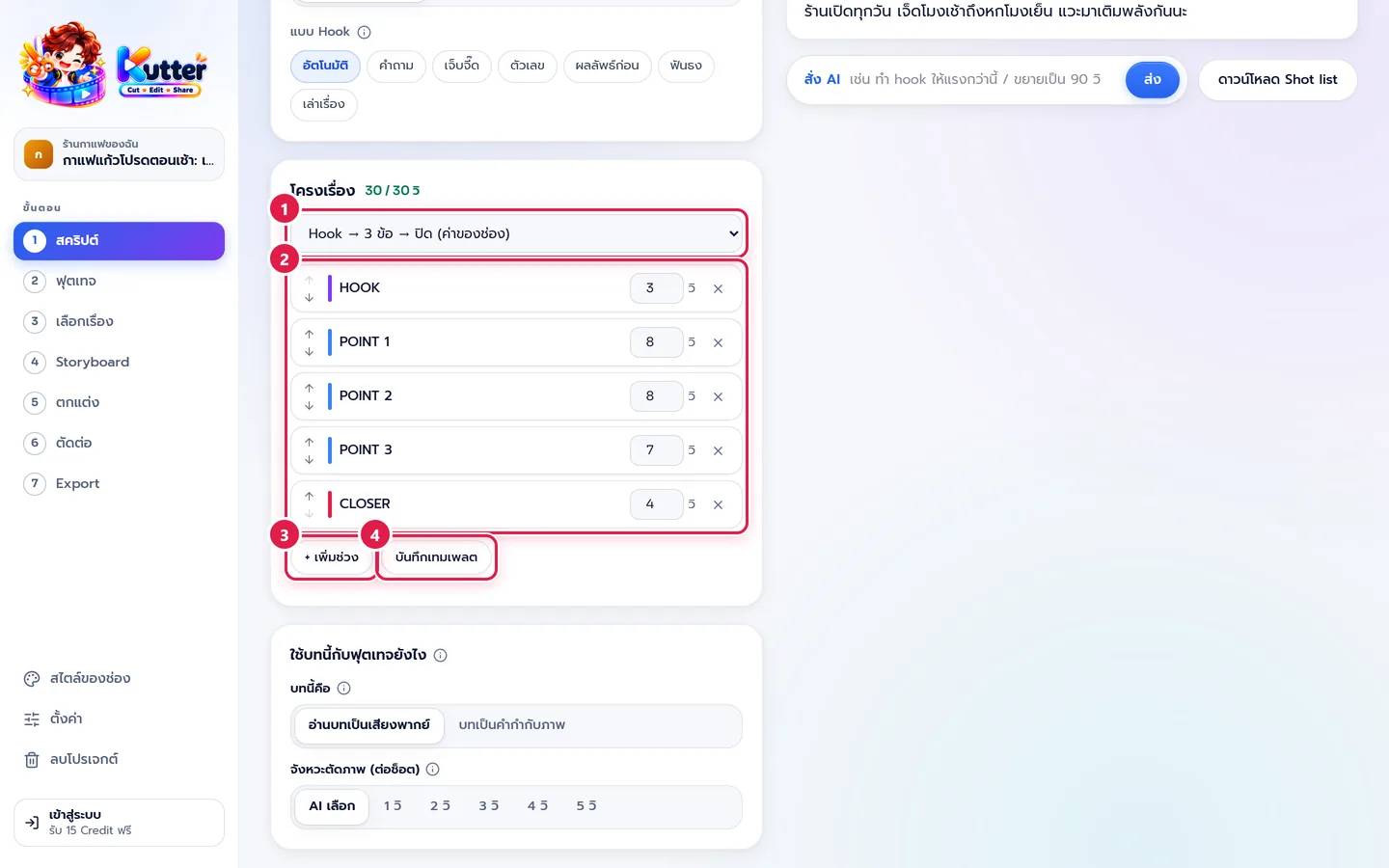Remove the HOOK segment with its X
Viewport: 1389px width, 868px height.
pyautogui.click(x=718, y=288)
